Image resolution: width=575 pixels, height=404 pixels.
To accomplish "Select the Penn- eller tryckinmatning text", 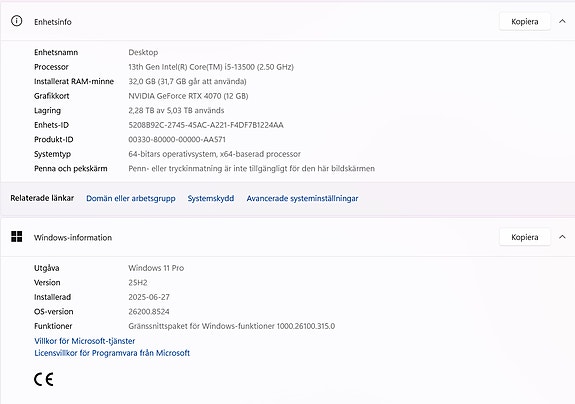I will click(x=252, y=169).
